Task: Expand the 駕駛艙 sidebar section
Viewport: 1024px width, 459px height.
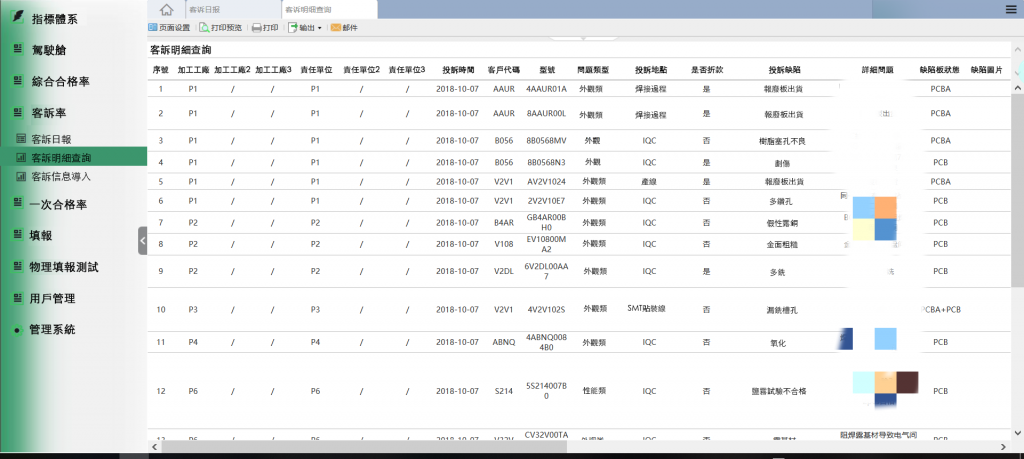Action: point(48,50)
